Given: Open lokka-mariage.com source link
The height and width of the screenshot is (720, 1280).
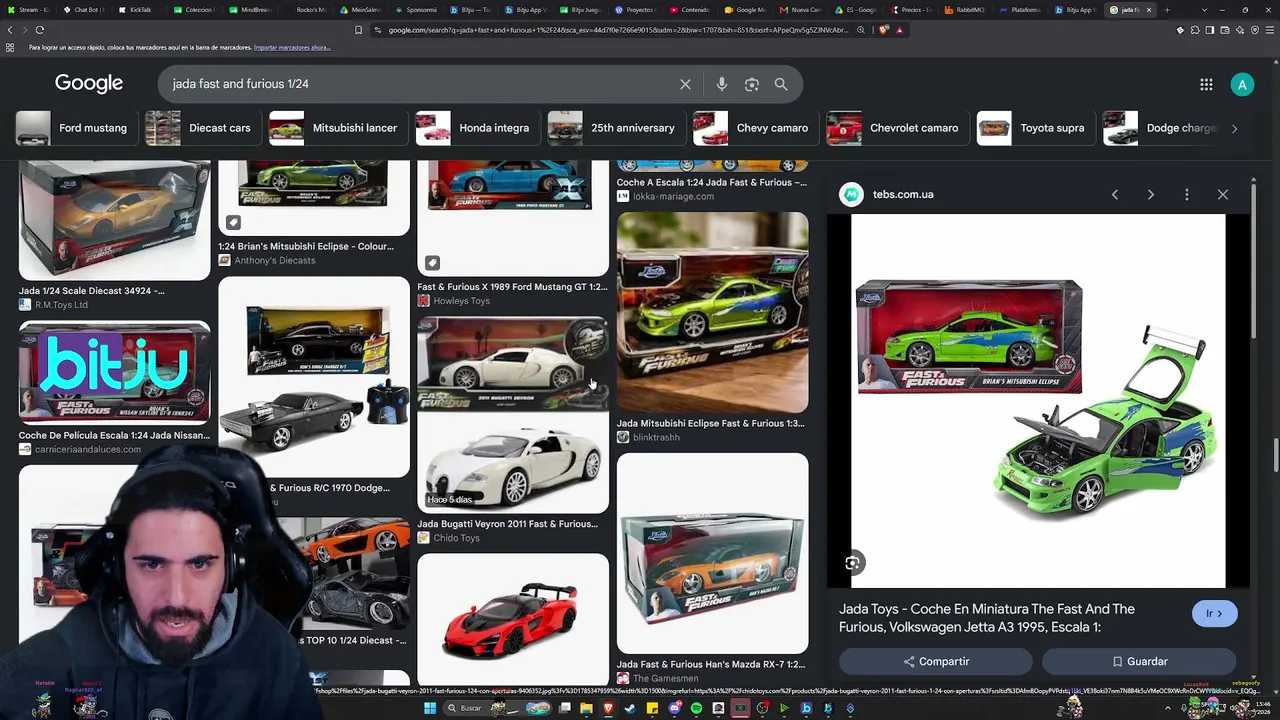Looking at the screenshot, I should (673, 197).
